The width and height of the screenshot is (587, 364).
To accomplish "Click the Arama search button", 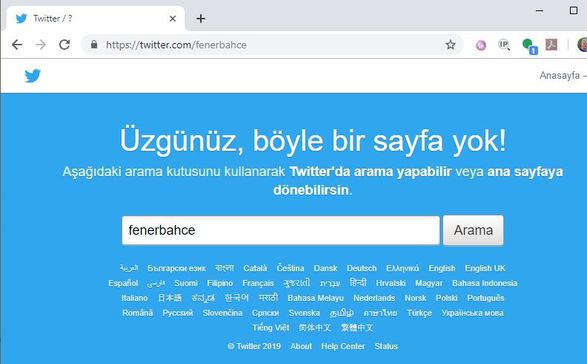I will (x=473, y=230).
